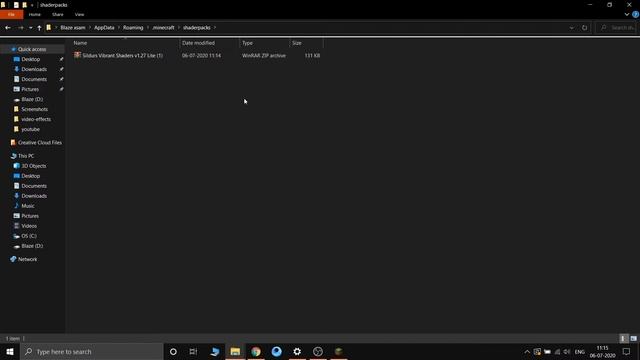
Task: Open Blaze (D:) under This PC
Action: pyautogui.click(x=32, y=246)
